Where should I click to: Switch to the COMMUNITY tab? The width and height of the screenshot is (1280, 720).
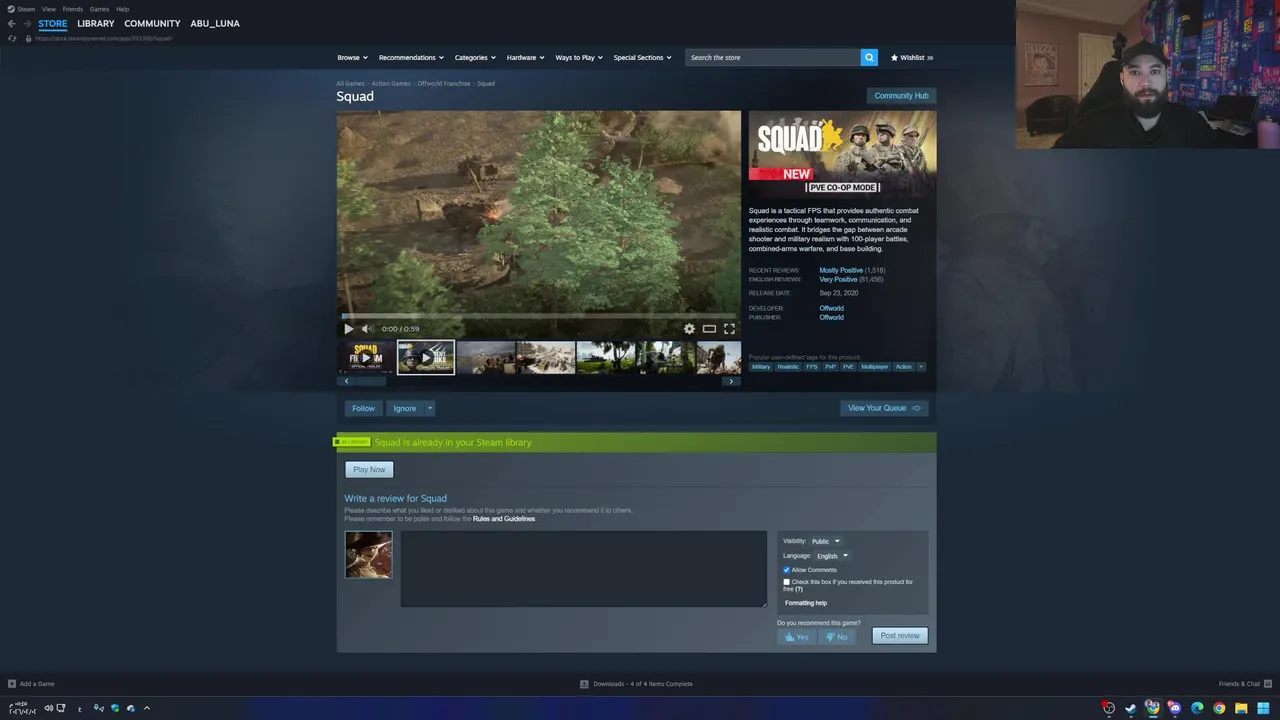(x=152, y=23)
